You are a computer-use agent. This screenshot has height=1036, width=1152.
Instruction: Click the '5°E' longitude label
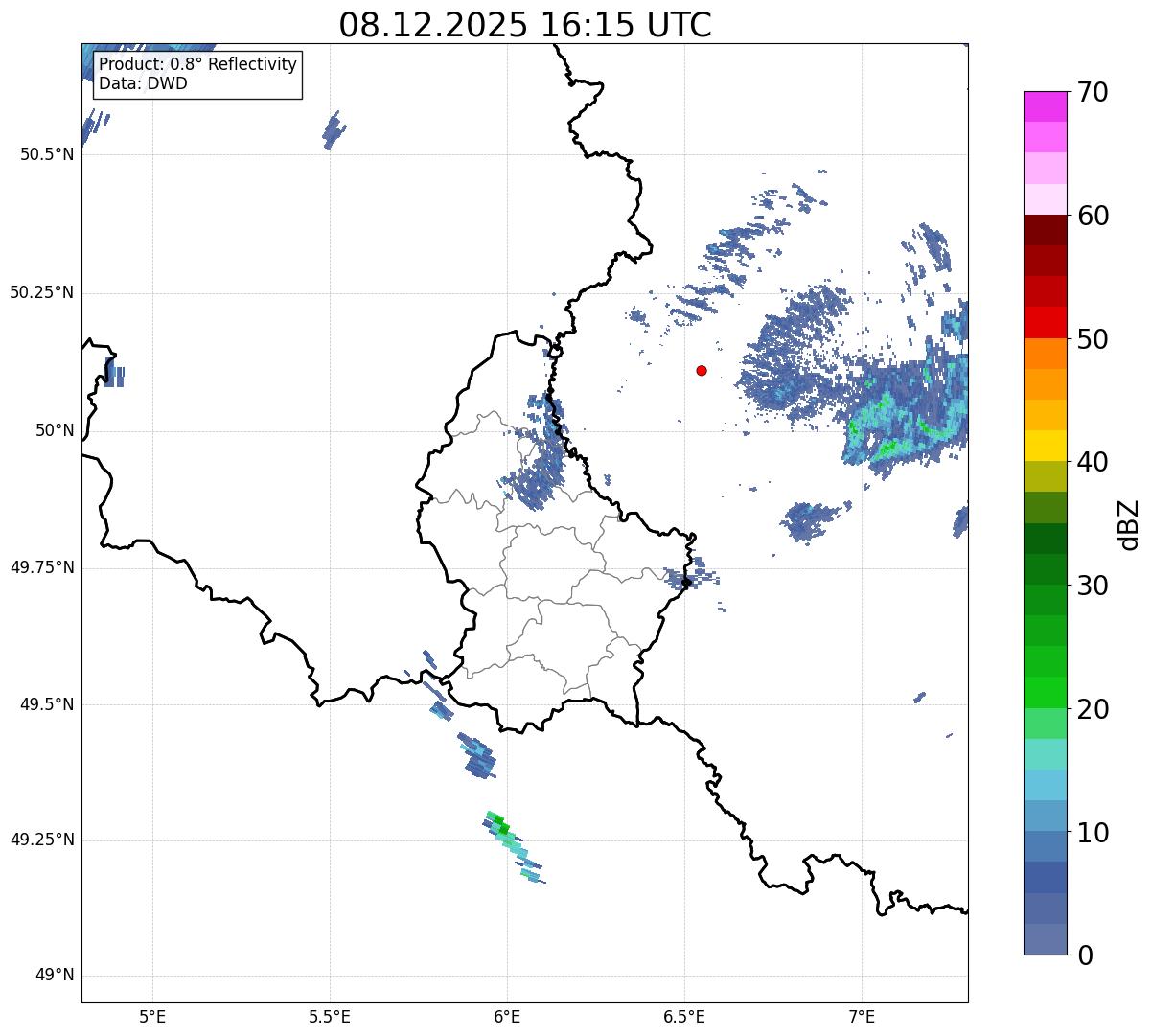[152, 1017]
